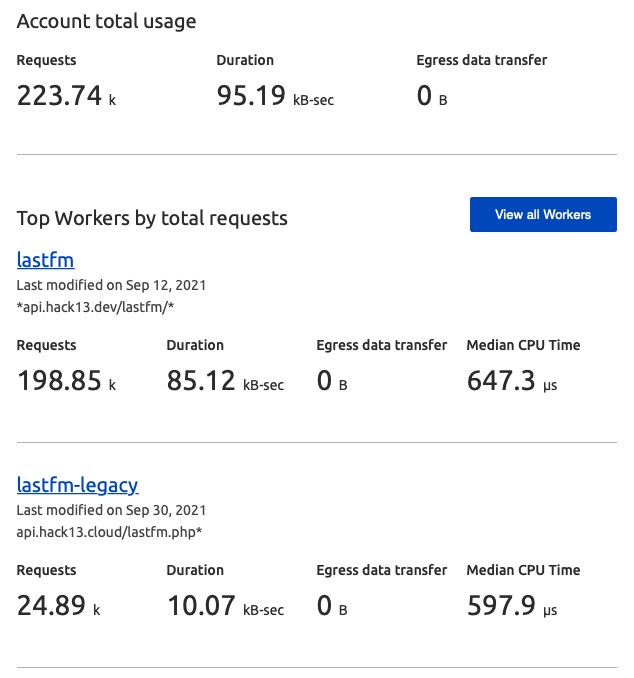
Task: Click the route *api.hack13.dev/lastfm/*
Action: [95, 307]
